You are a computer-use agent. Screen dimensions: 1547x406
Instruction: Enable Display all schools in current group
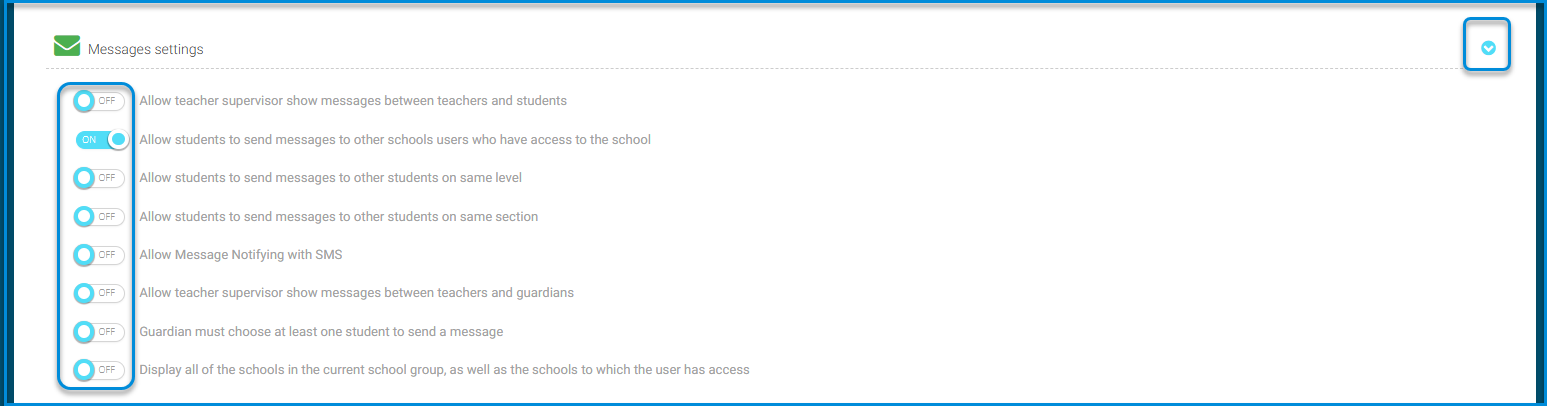tap(100, 370)
